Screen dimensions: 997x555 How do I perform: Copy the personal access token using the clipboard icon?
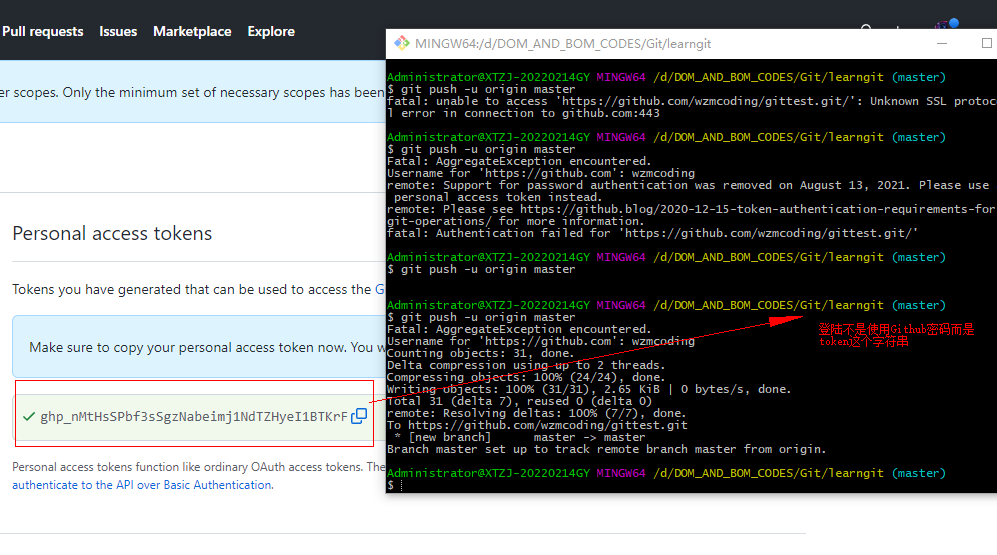pos(359,416)
